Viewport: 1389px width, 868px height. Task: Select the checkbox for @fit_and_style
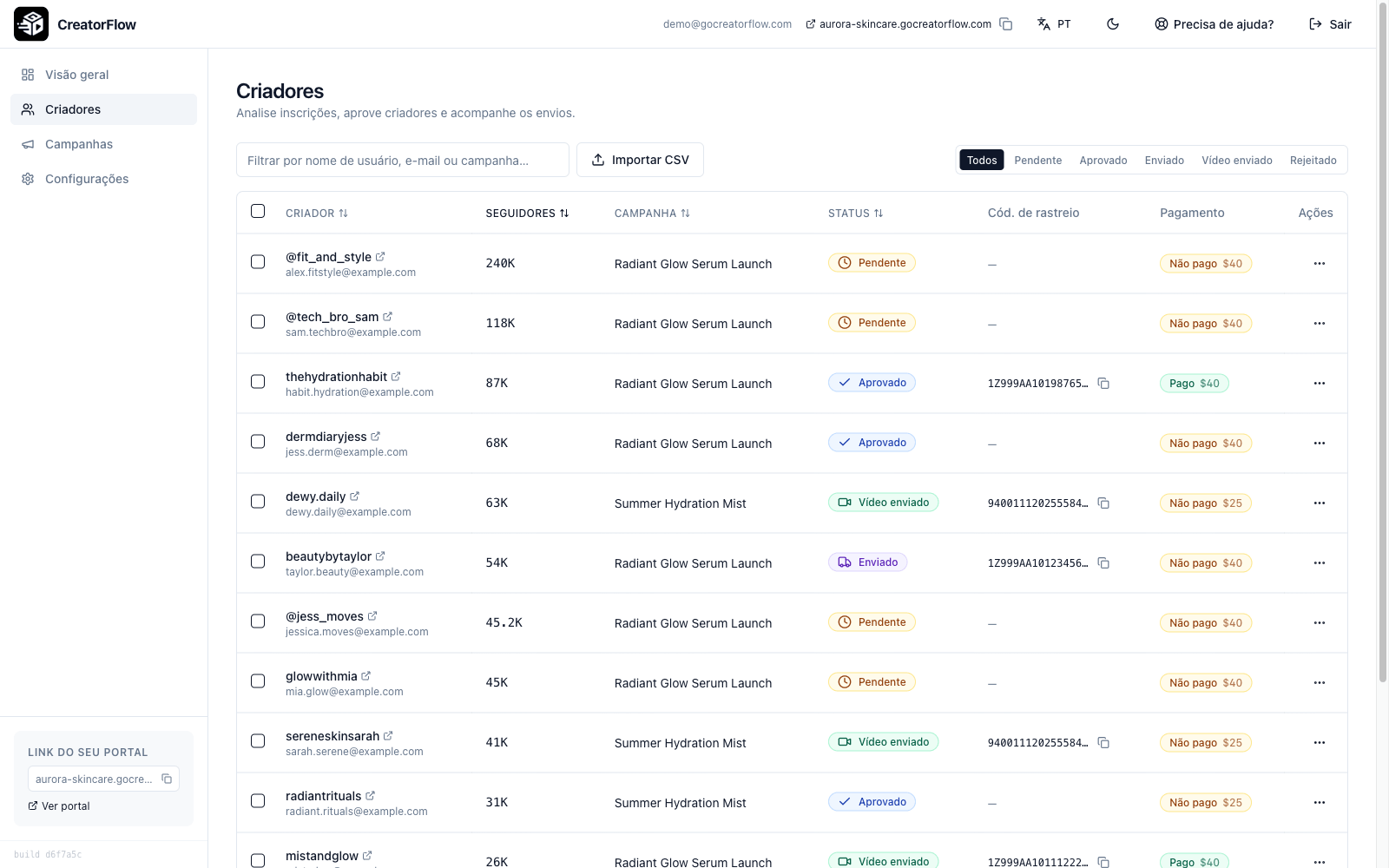point(258,262)
